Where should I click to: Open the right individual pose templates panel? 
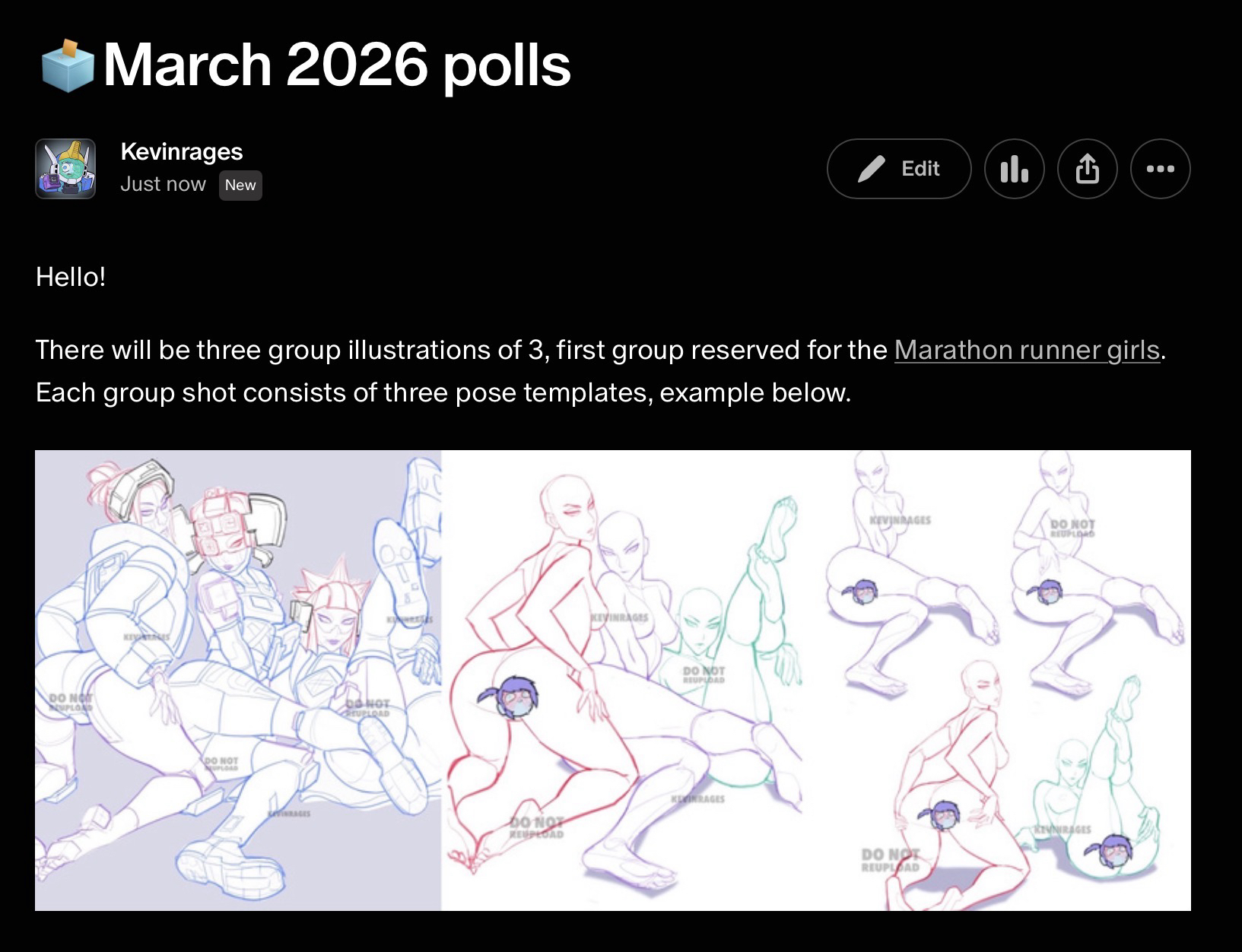pos(1004,681)
